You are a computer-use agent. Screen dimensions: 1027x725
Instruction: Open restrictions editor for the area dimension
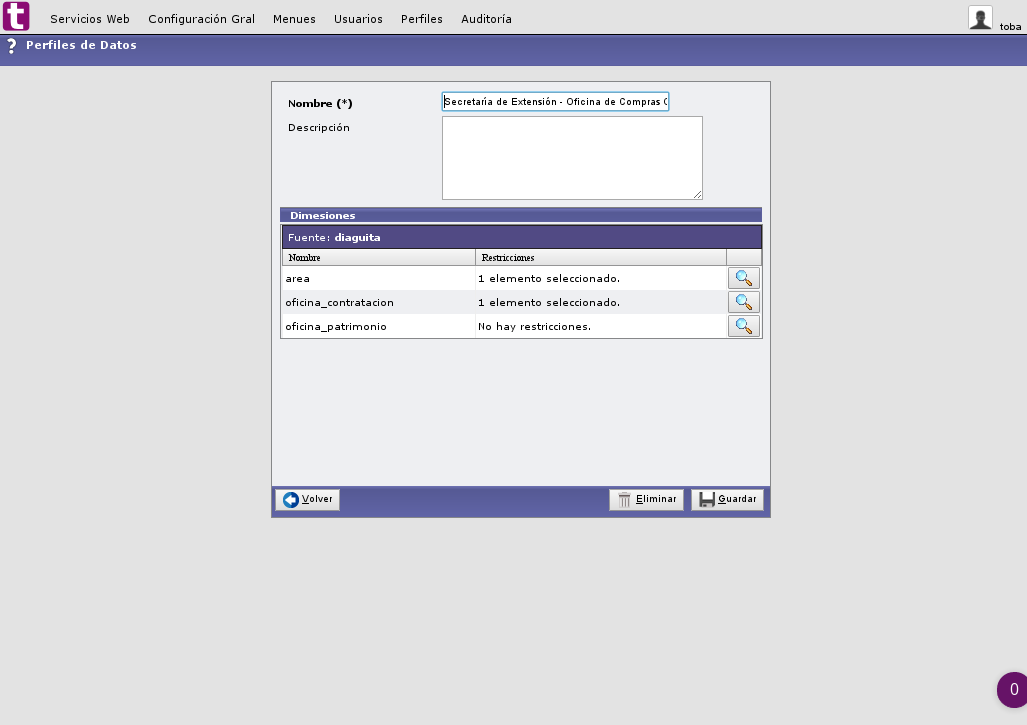743,278
